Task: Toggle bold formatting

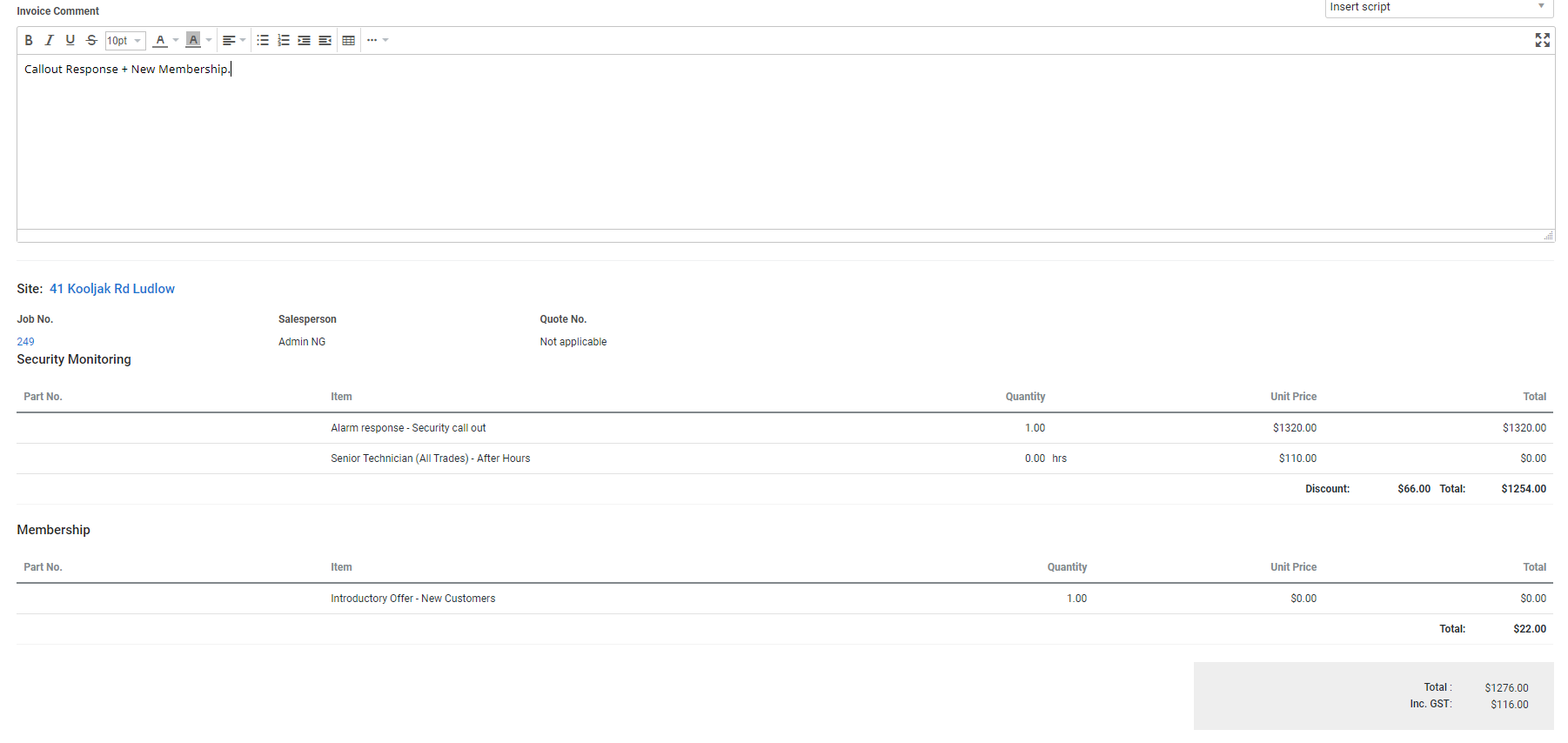Action: [x=29, y=40]
